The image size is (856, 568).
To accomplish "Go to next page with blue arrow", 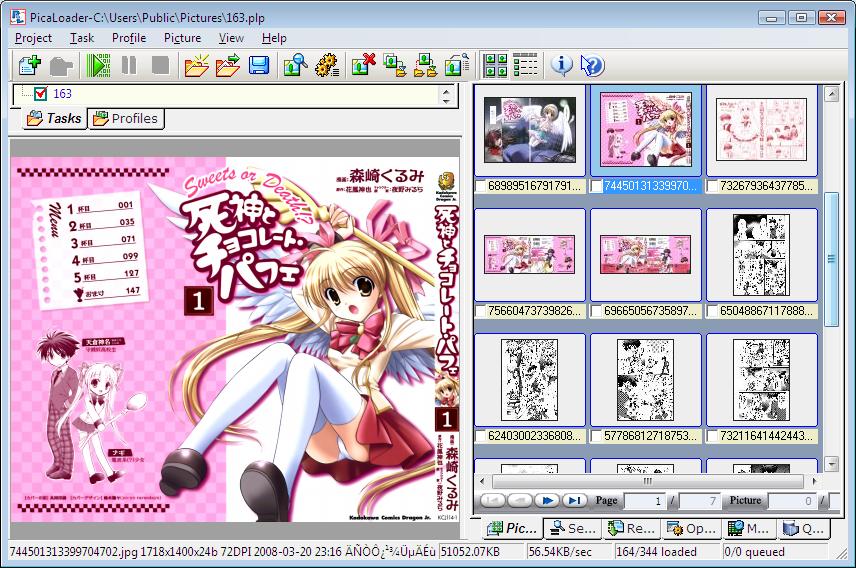I will 547,500.
